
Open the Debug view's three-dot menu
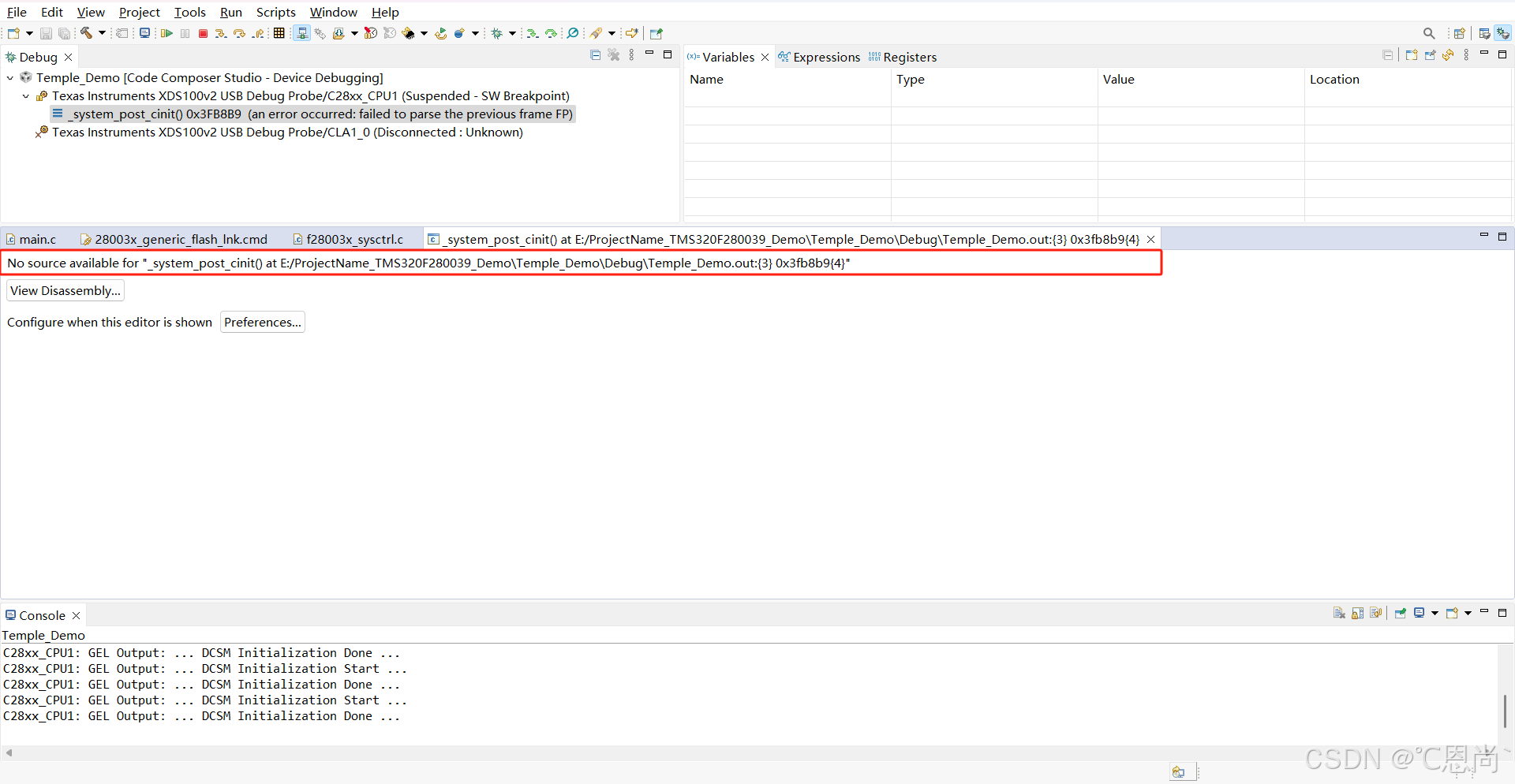631,55
